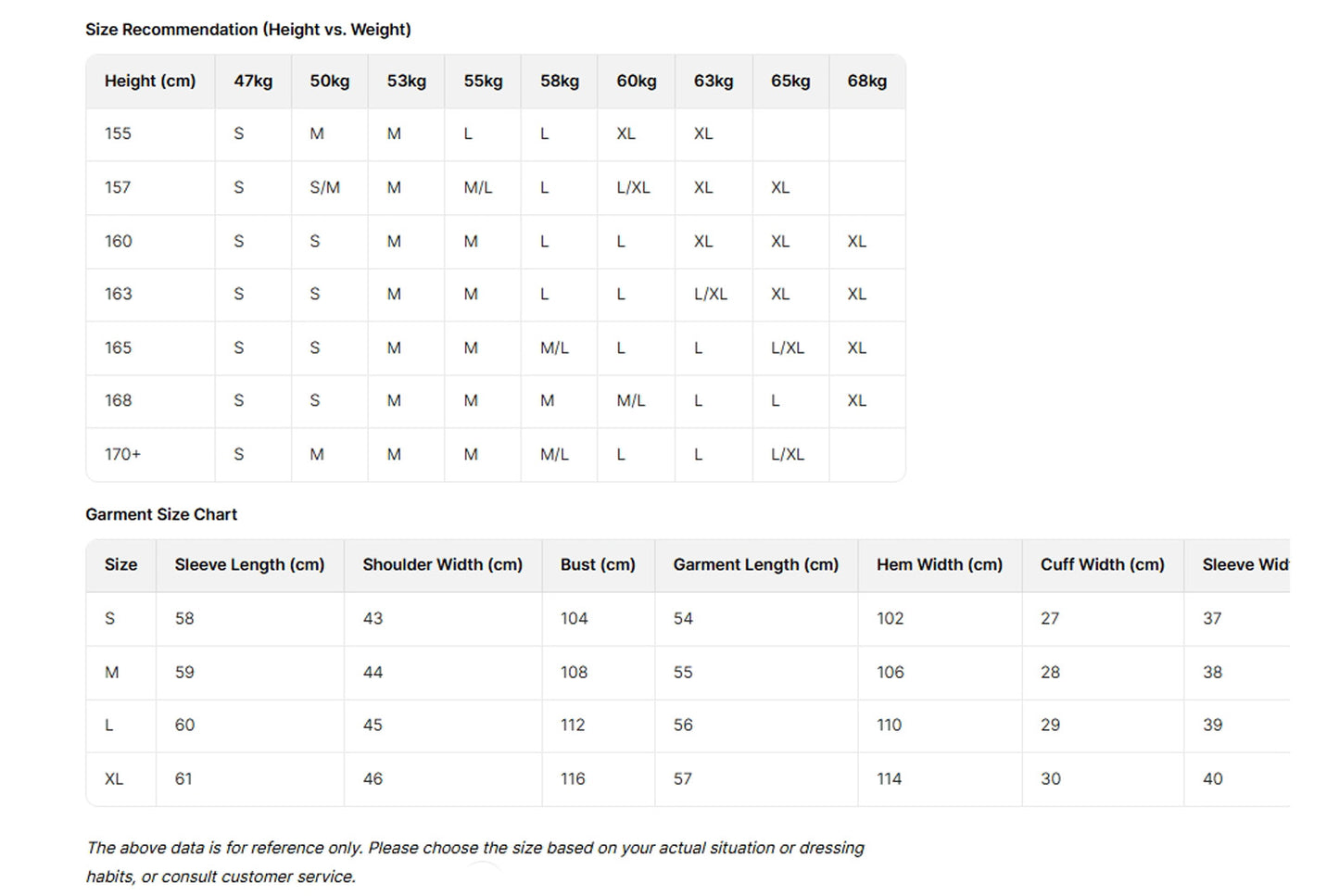
Task: Select the L/XL cell in the 163 row
Action: [711, 295]
